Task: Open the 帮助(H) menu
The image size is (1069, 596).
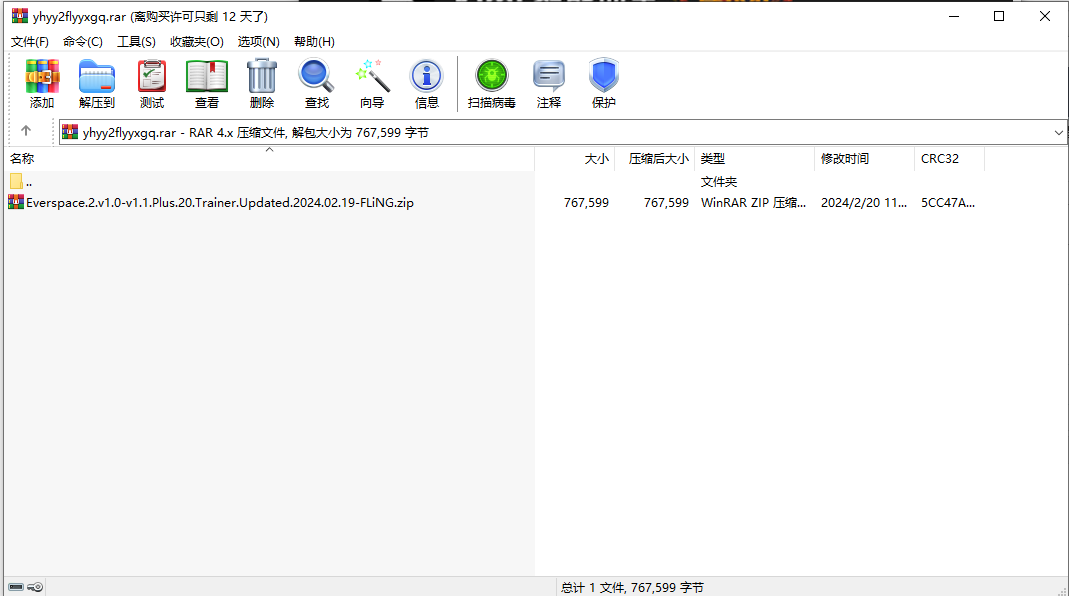Action: tap(314, 42)
